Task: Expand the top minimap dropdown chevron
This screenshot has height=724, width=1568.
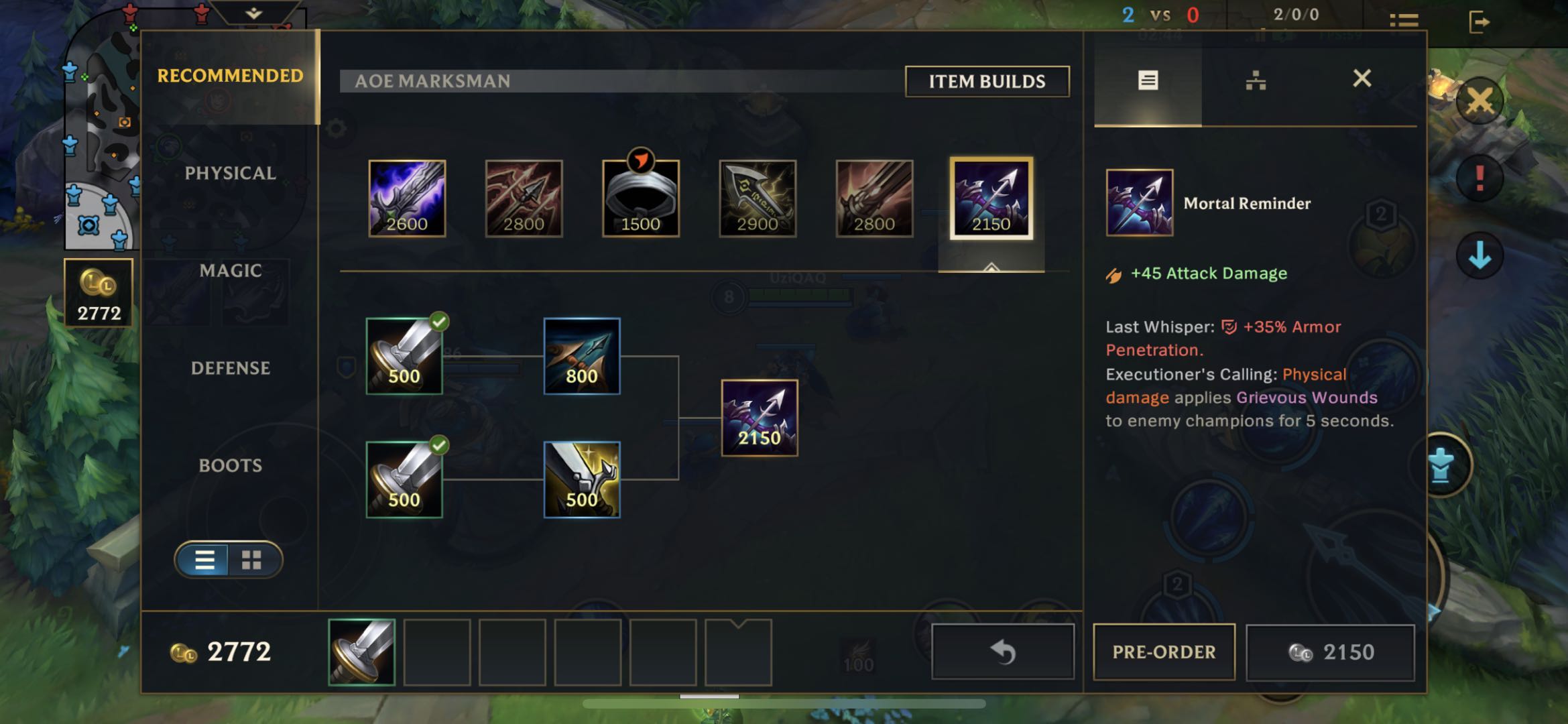Action: tap(253, 13)
